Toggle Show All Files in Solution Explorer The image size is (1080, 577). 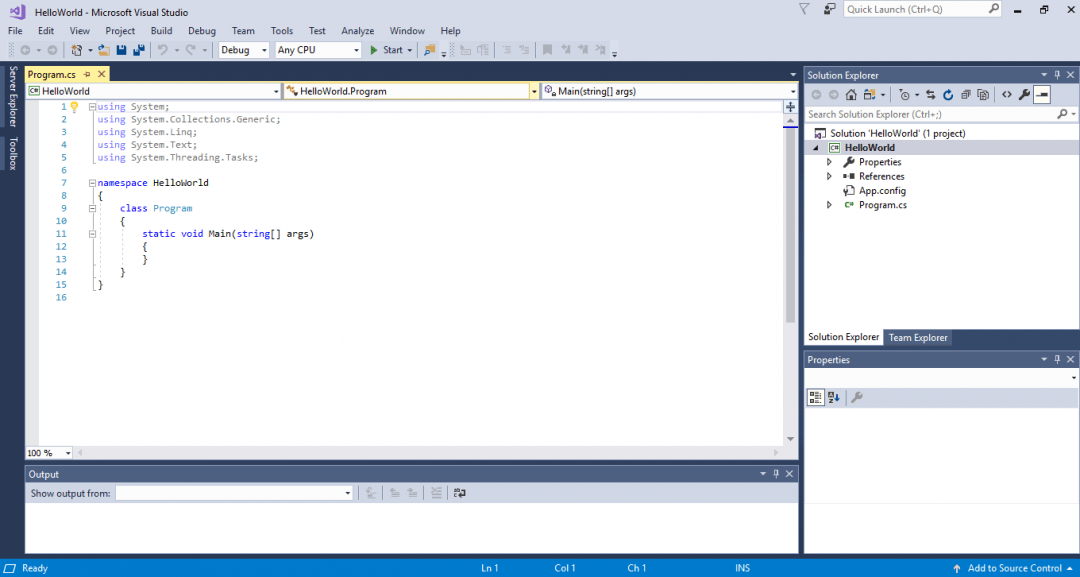pyautogui.click(x=984, y=94)
